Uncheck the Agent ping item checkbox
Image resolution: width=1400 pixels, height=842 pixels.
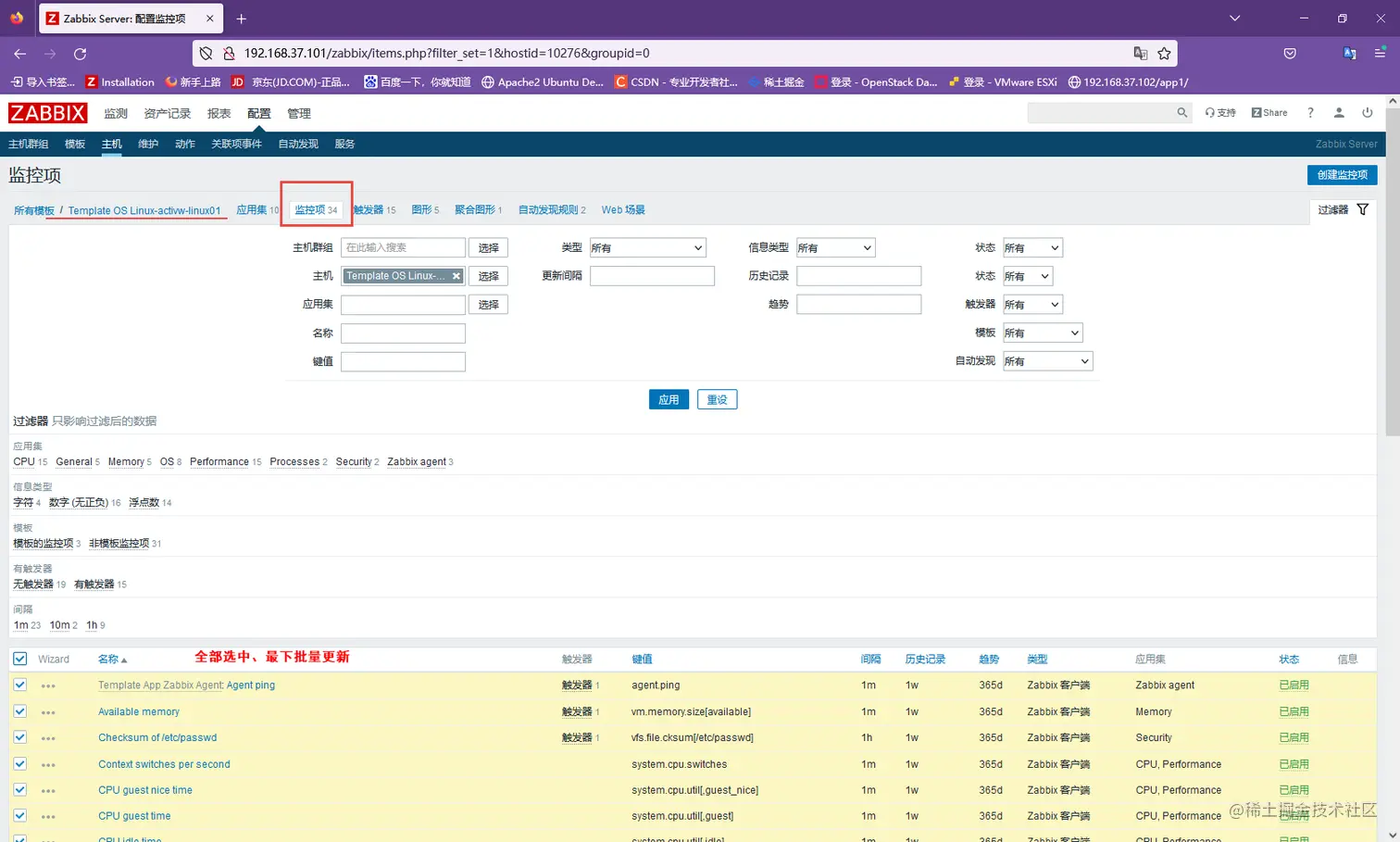click(20, 685)
